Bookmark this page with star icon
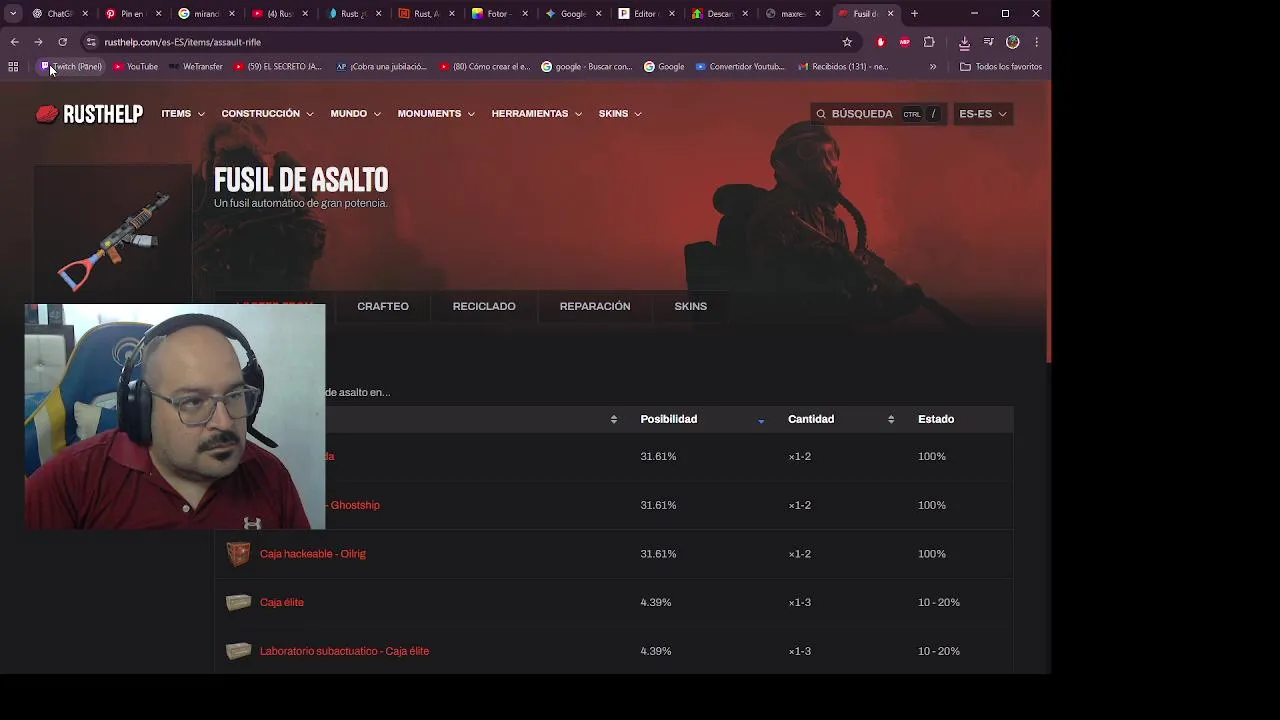The height and width of the screenshot is (720, 1280). (x=847, y=42)
